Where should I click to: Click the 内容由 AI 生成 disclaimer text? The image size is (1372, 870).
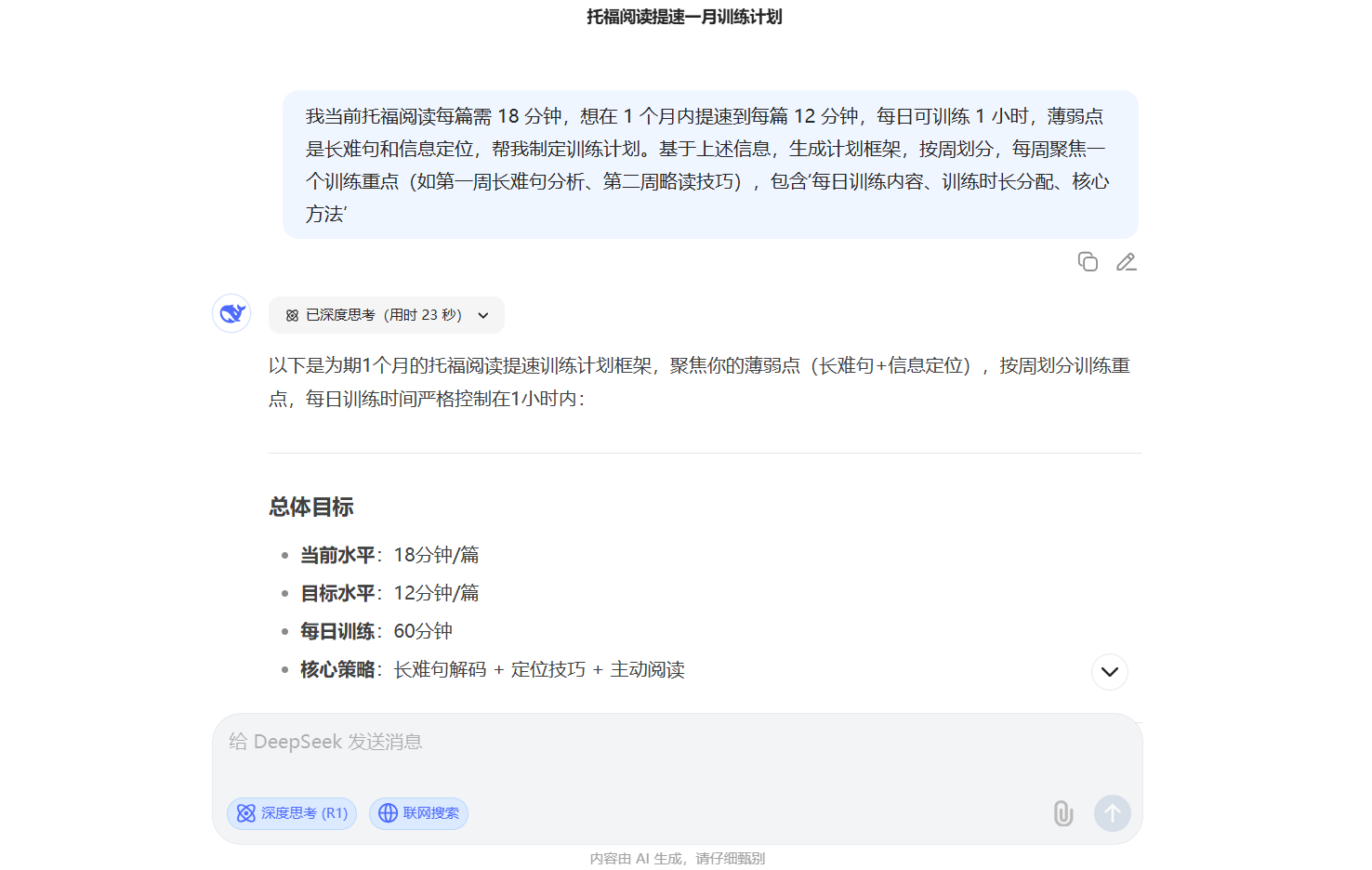(x=677, y=859)
